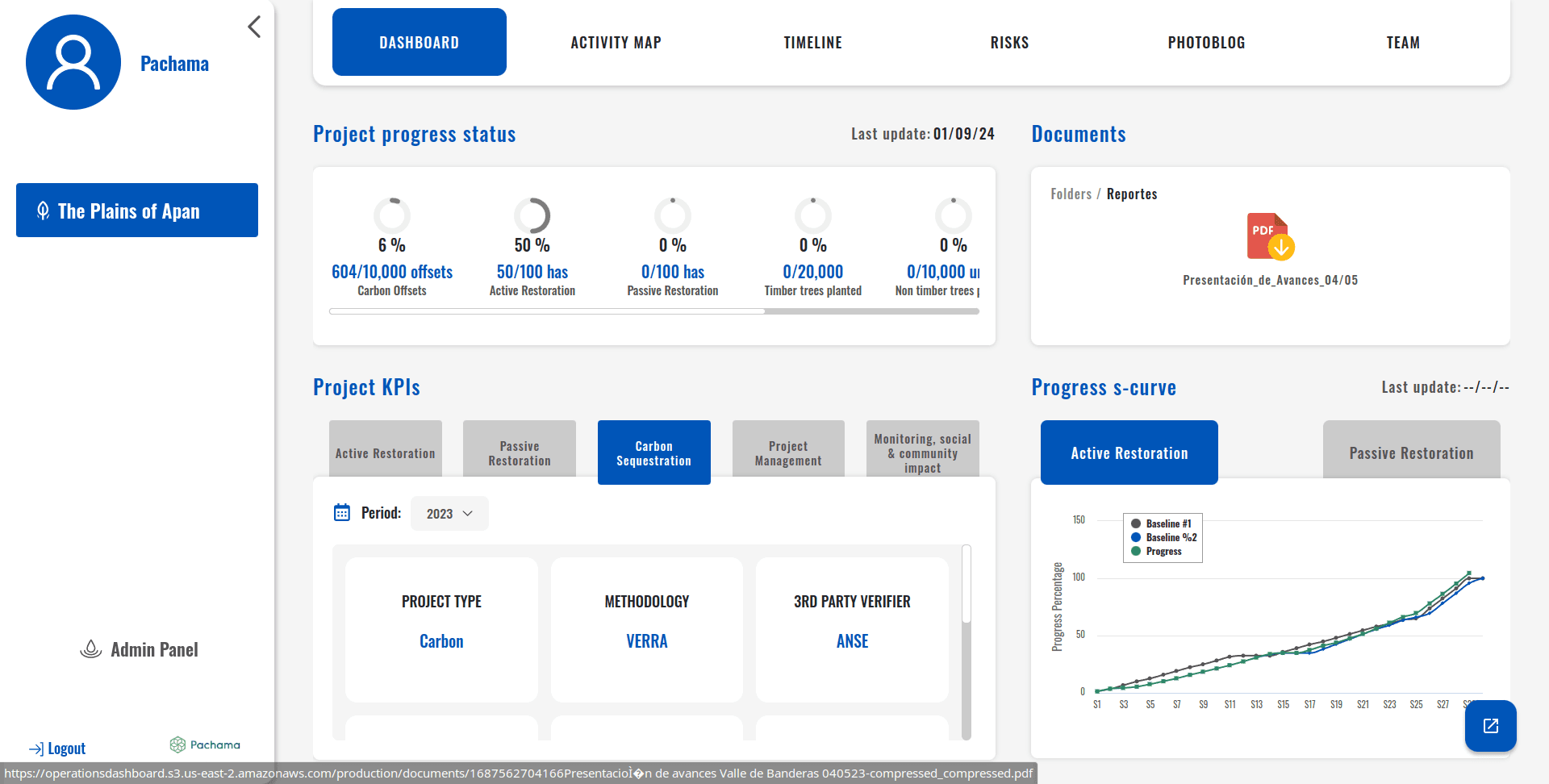The width and height of the screenshot is (1549, 784).
Task: Open the 2023 period dropdown
Action: click(x=449, y=514)
